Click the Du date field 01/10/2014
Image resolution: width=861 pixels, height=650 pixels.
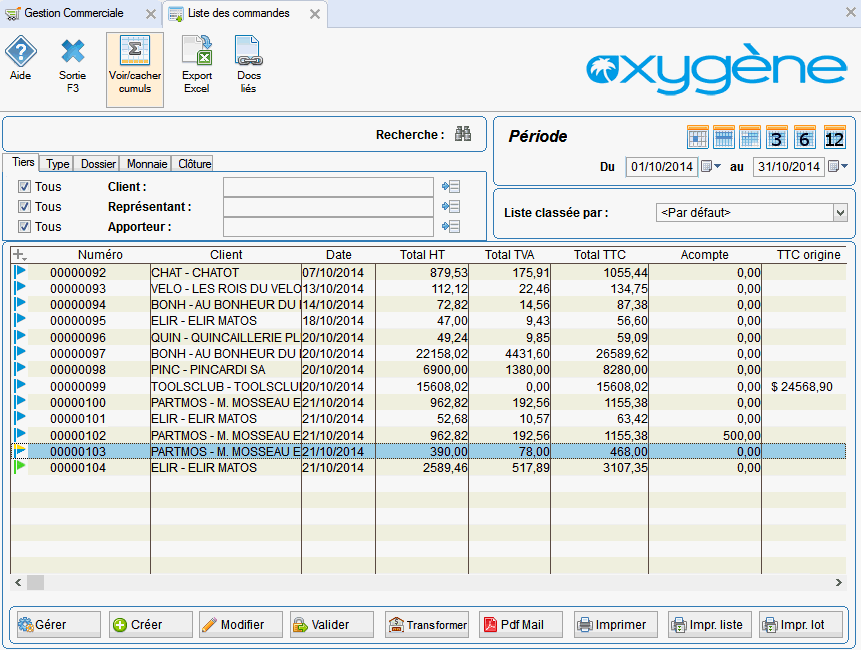point(662,166)
